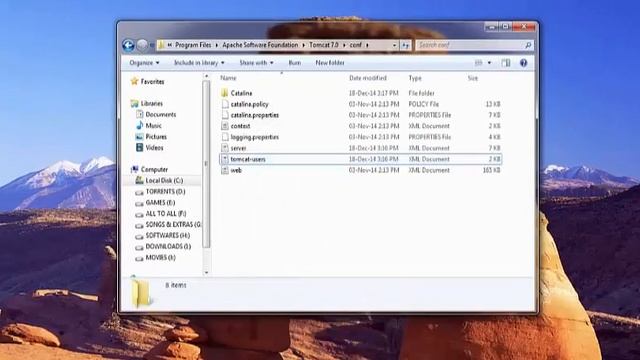Expand arrow after Program Files breadcrumb
Screen dimensions: 640x360
click(x=217, y=45)
